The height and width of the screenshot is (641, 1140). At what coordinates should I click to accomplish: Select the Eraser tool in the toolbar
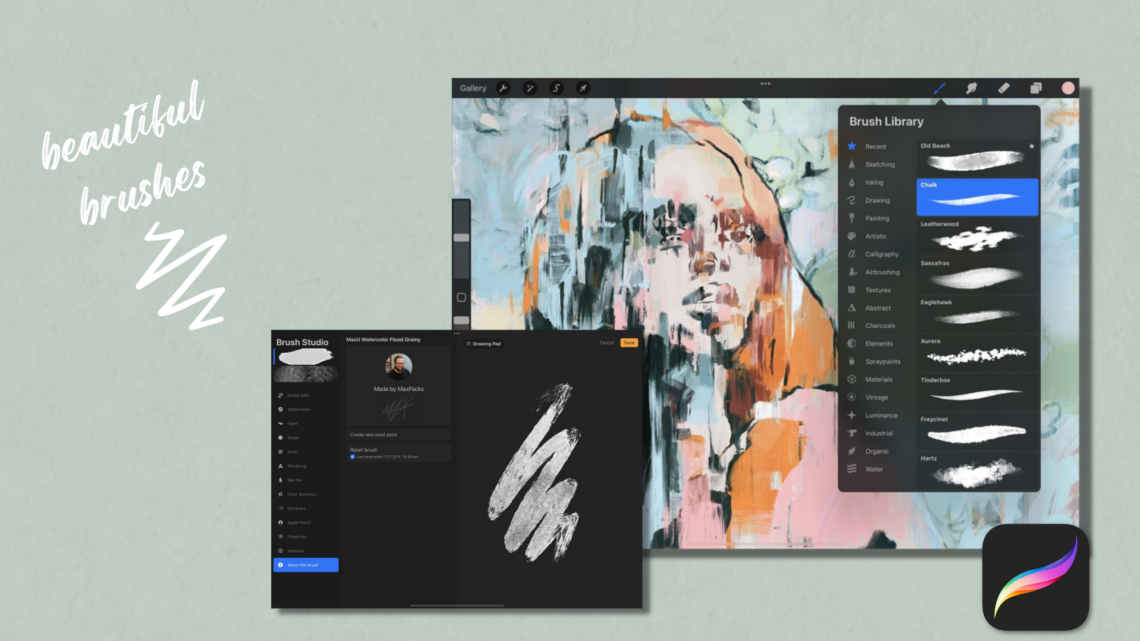1003,88
